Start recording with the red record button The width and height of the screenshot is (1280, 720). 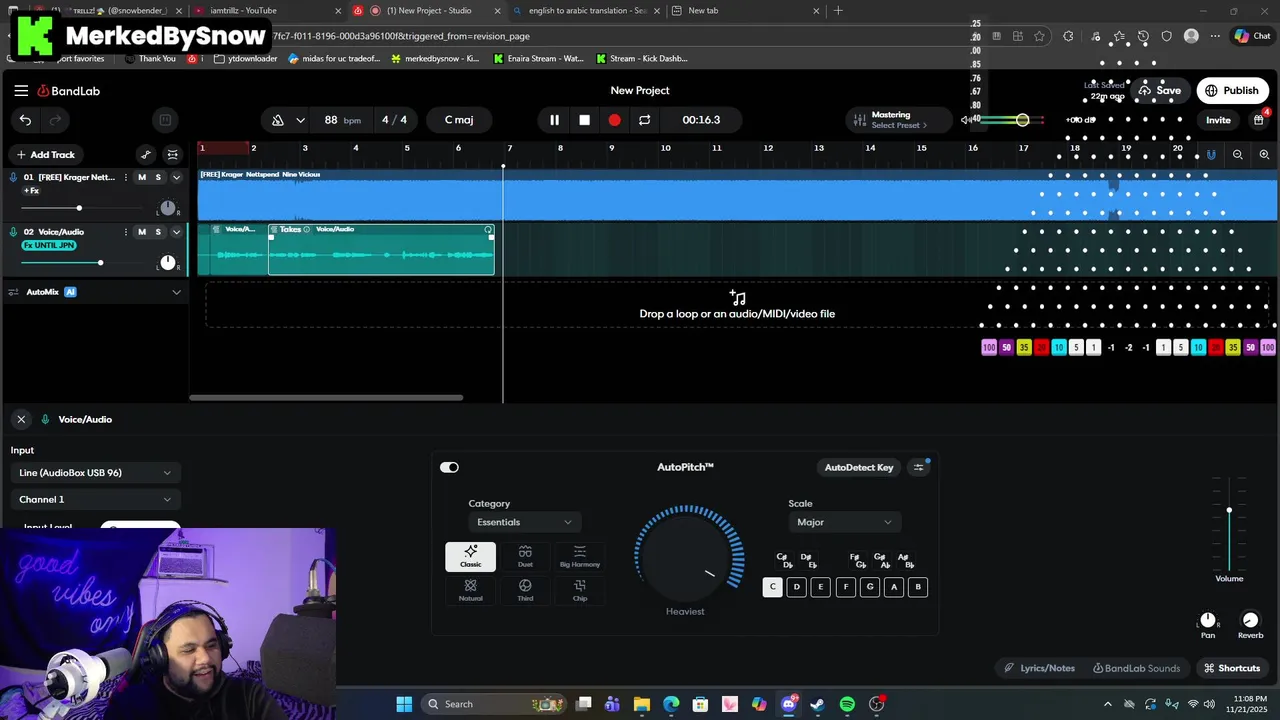point(614,120)
